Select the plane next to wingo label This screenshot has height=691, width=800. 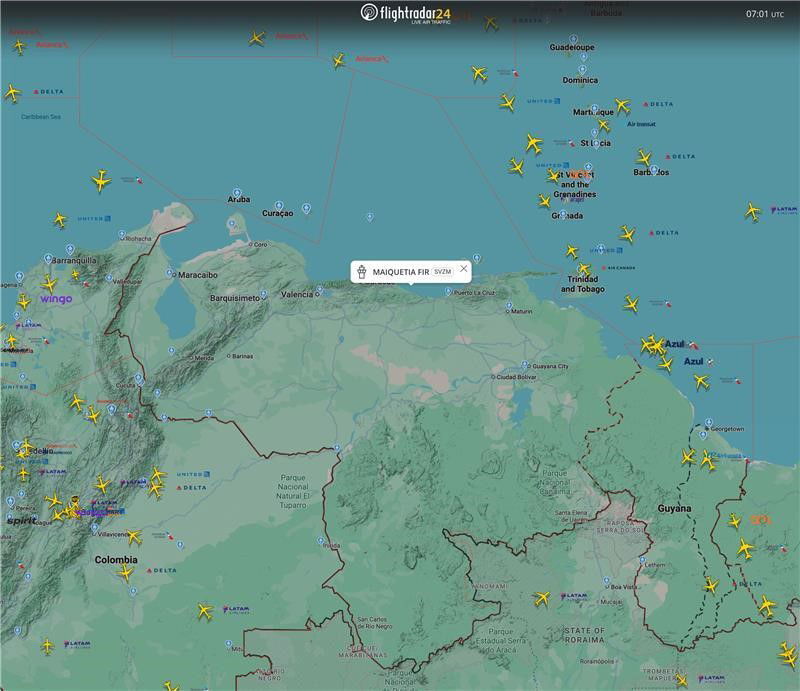(x=48, y=284)
